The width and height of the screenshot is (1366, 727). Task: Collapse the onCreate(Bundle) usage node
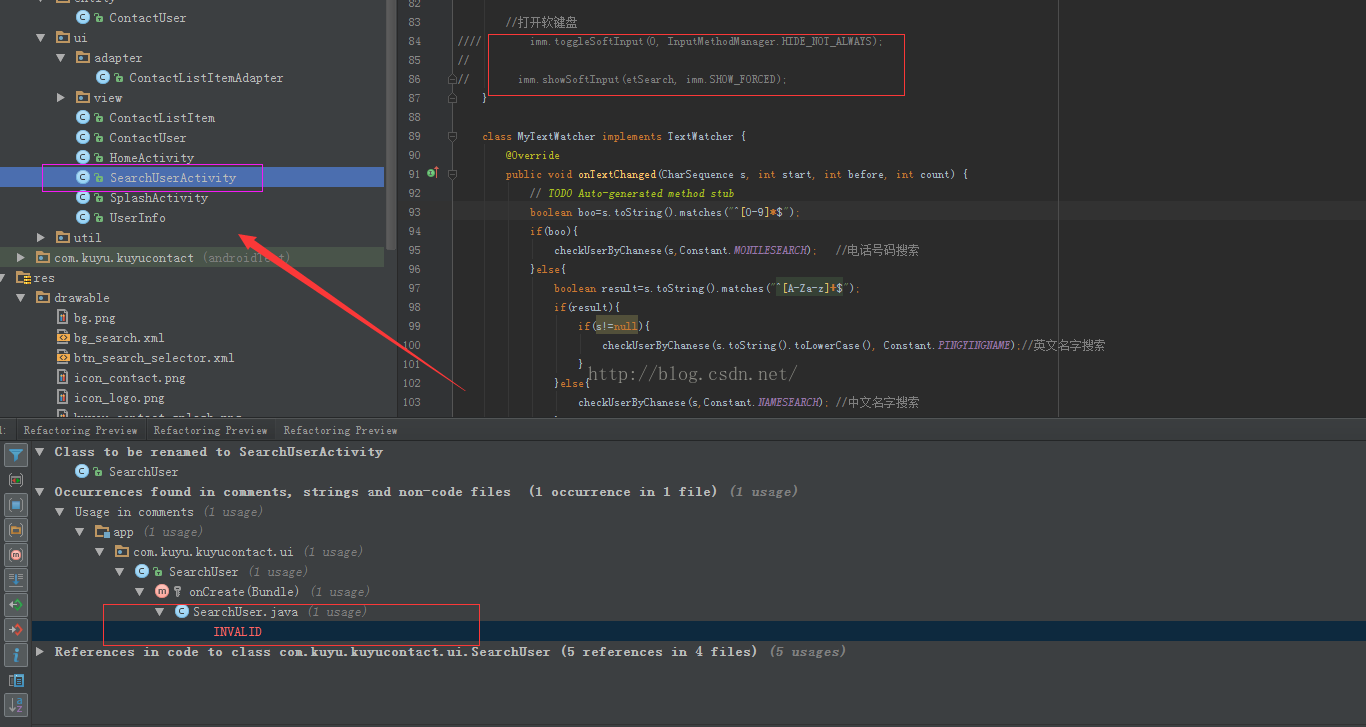[140, 592]
